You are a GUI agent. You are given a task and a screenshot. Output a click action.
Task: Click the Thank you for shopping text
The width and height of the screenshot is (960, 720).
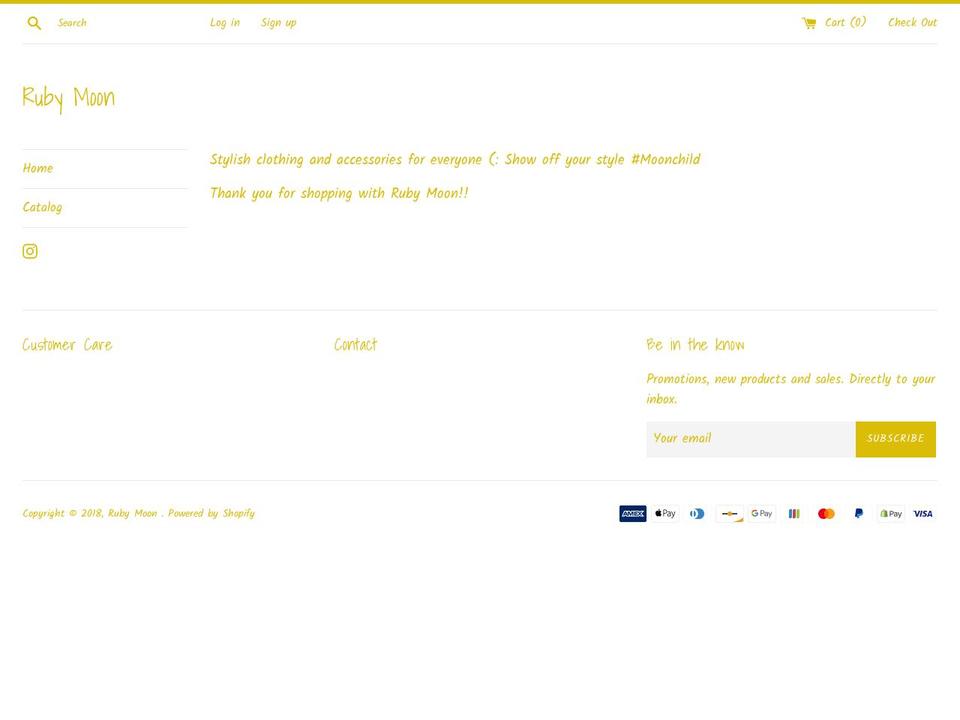[x=339, y=193]
